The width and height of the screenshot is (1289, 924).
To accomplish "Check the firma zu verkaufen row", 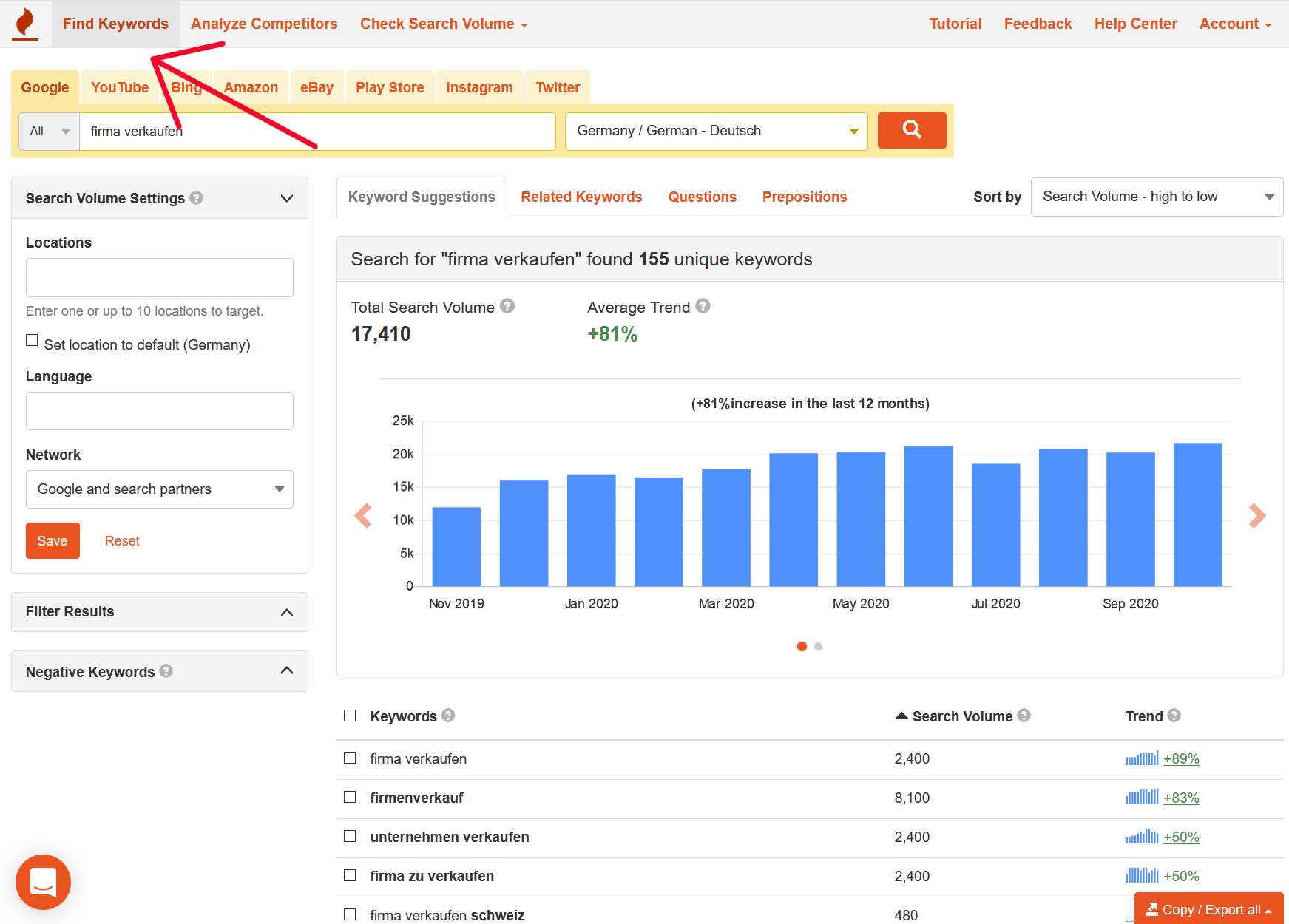I will point(350,875).
